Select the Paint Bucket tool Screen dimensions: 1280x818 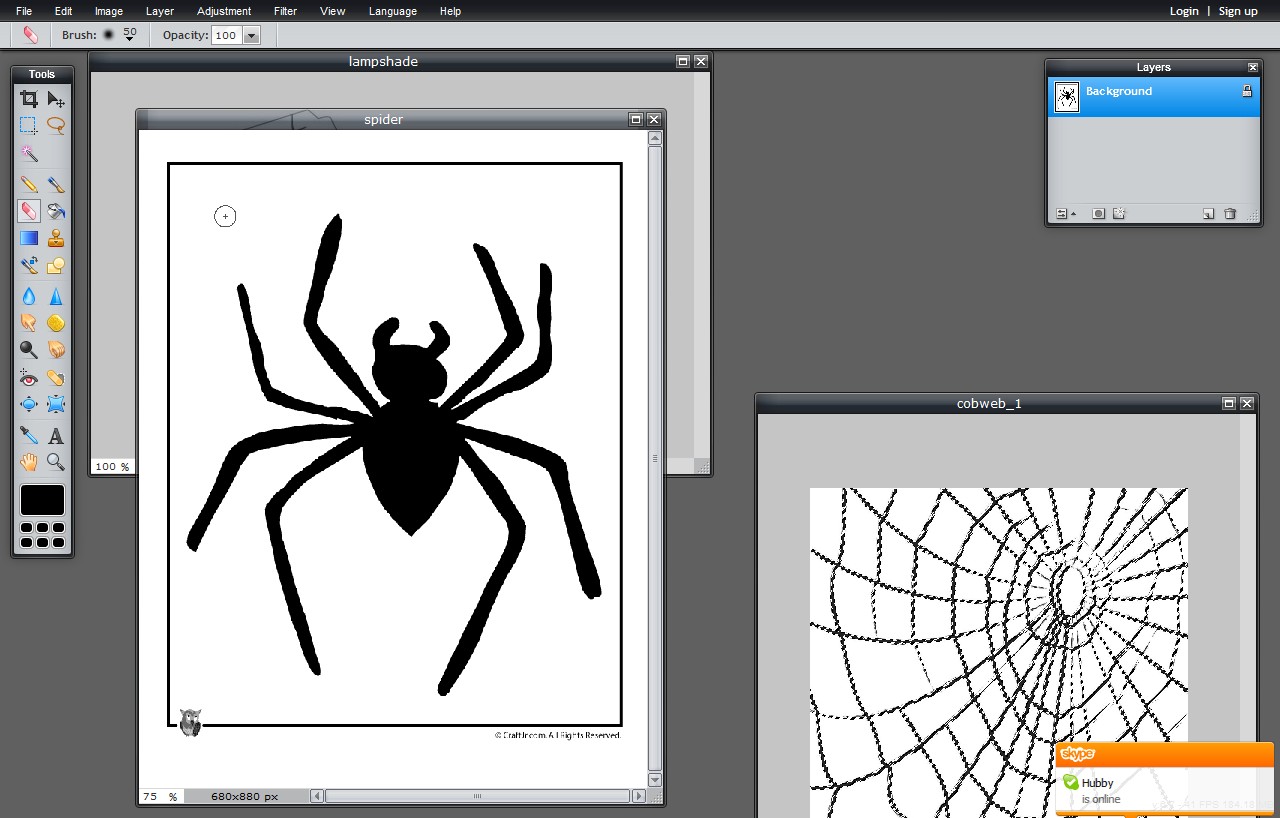pyautogui.click(x=56, y=211)
